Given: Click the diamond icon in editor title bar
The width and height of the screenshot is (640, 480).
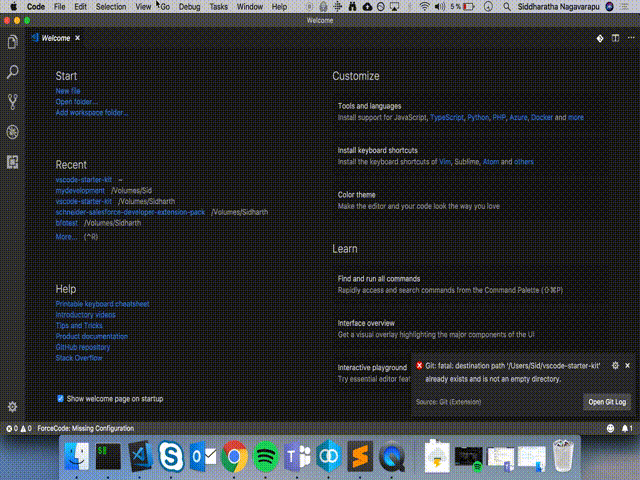Looking at the screenshot, I should pyautogui.click(x=600, y=38).
